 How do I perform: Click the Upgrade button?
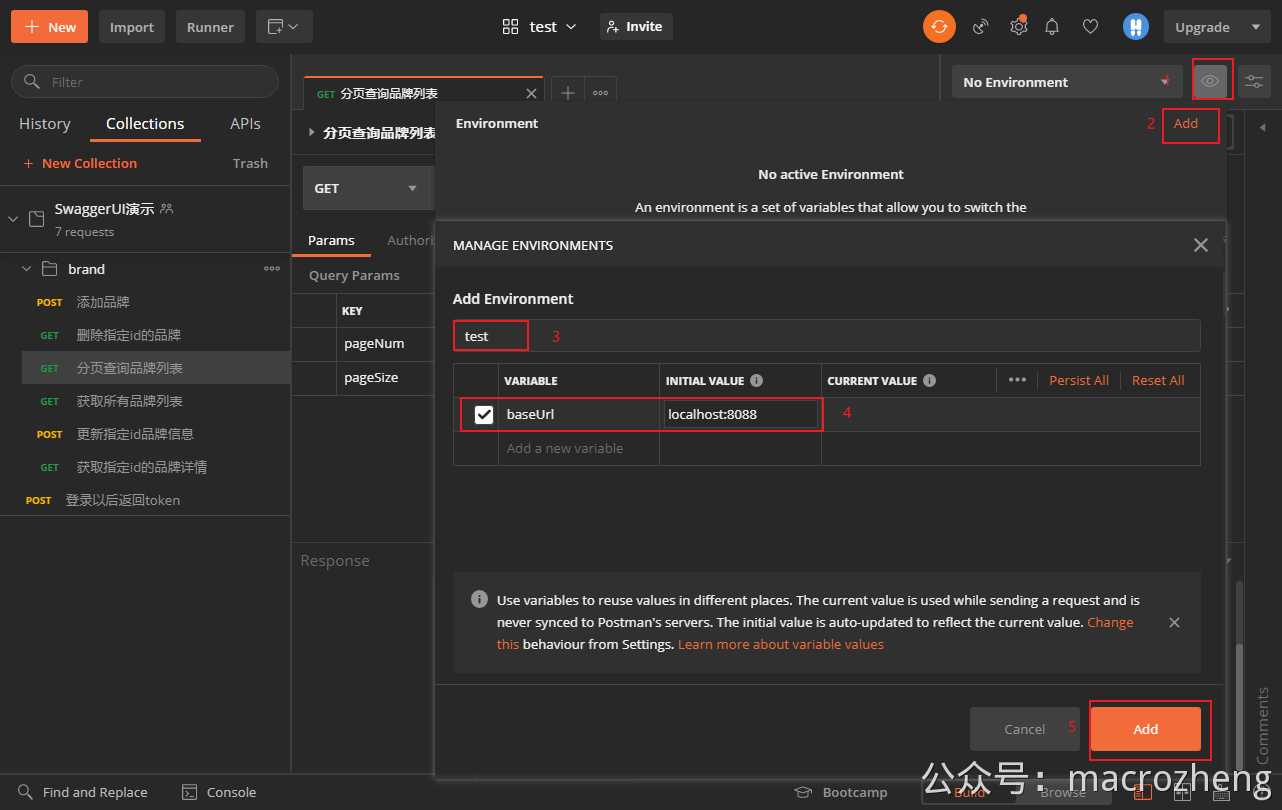(1202, 27)
